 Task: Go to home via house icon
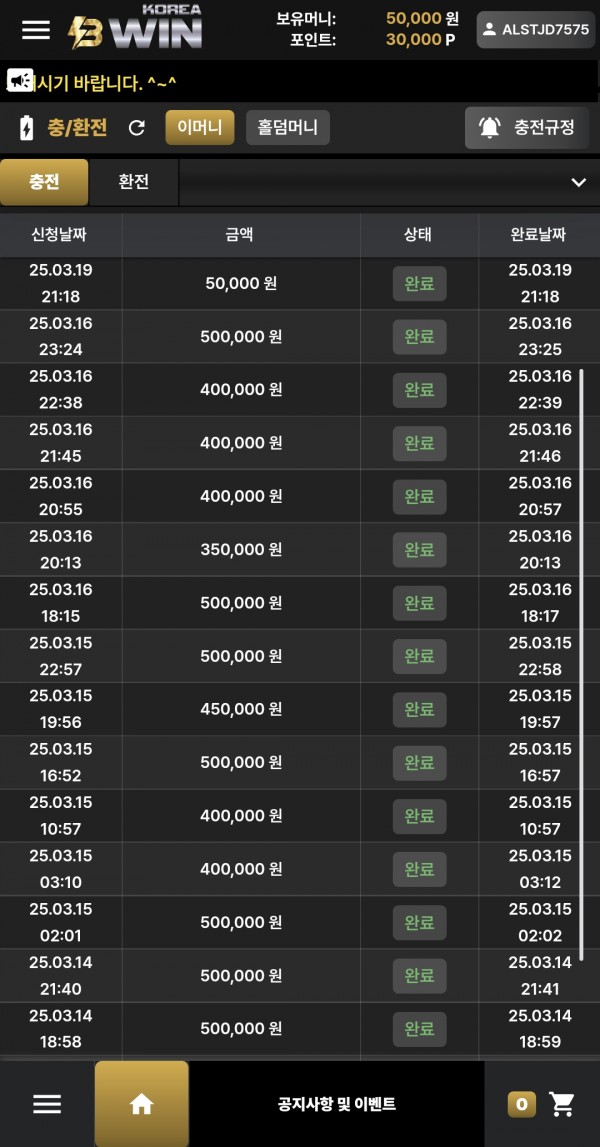[141, 1104]
